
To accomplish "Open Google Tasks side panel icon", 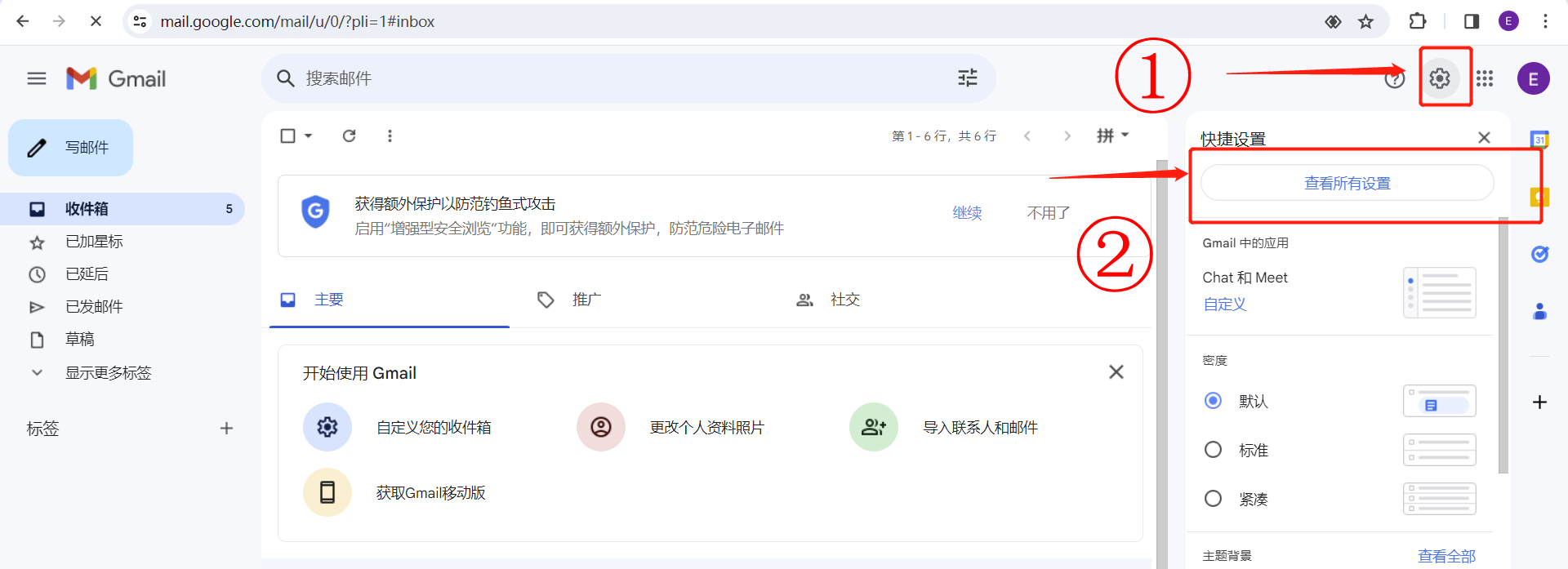I will 1539,254.
